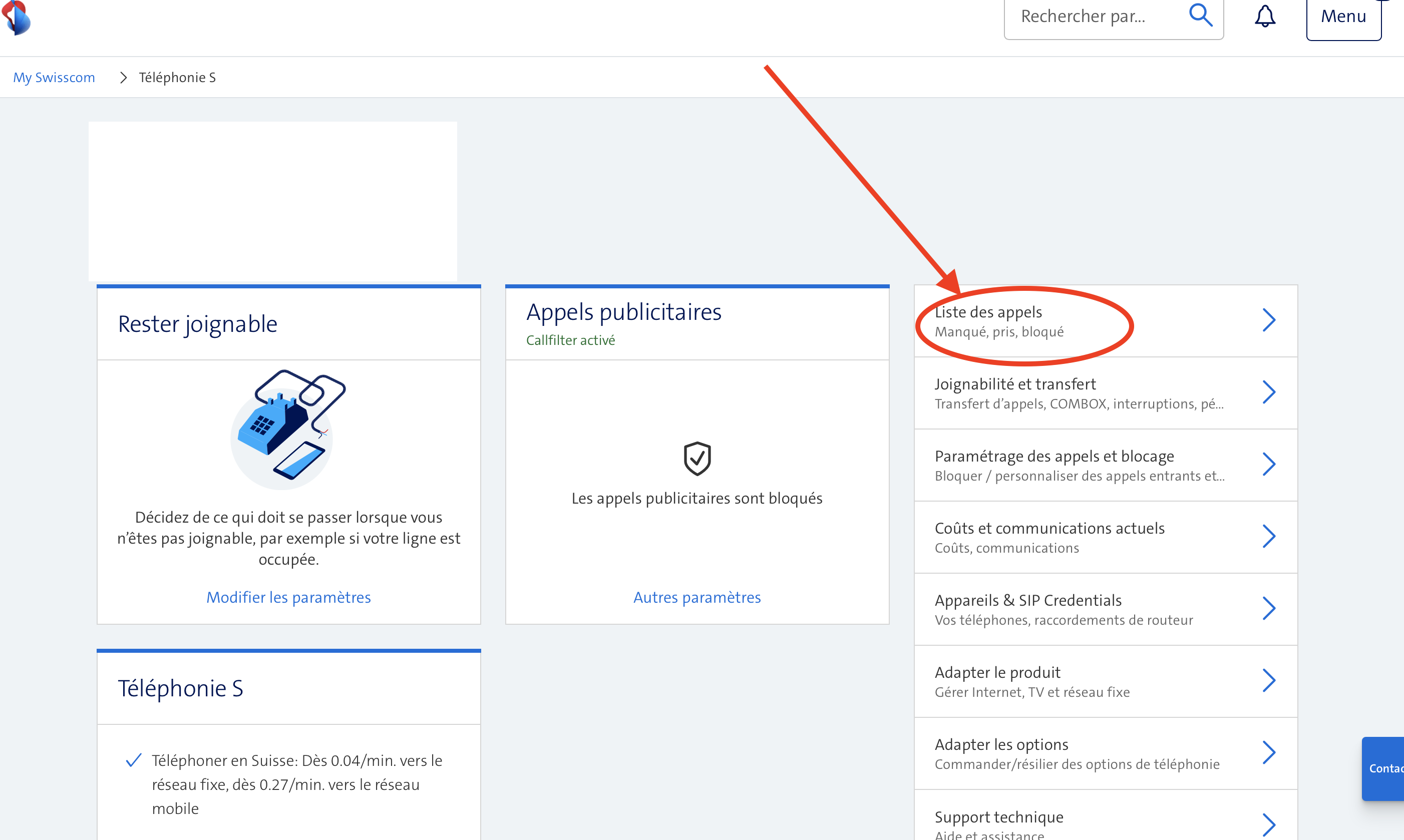1404x840 pixels.
Task: Click chevron beside Coûts et communications actuels
Action: [x=1268, y=537]
